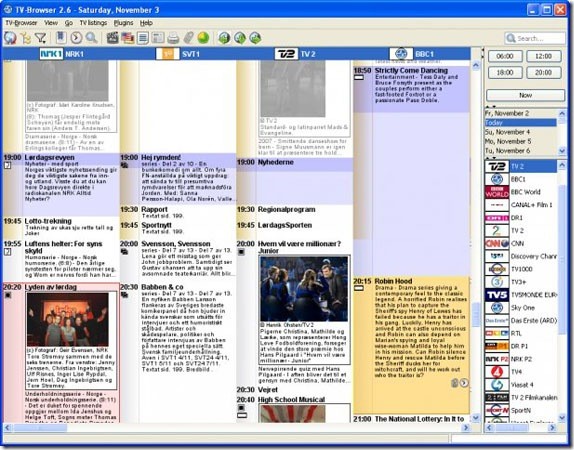The width and height of the screenshot is (574, 450).
Task: Select 'Today' in the date list
Action: 521,123
